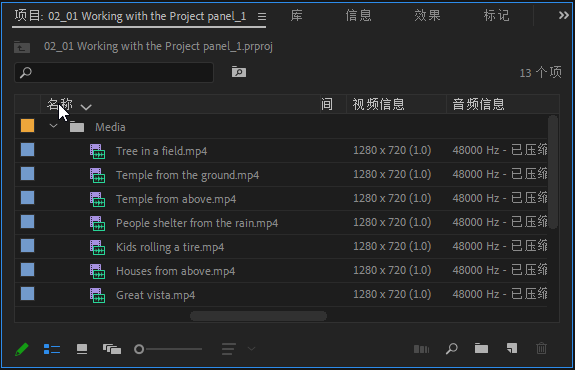Click the 02_01 Working with the Project panel_1.prproj path text

(158, 47)
